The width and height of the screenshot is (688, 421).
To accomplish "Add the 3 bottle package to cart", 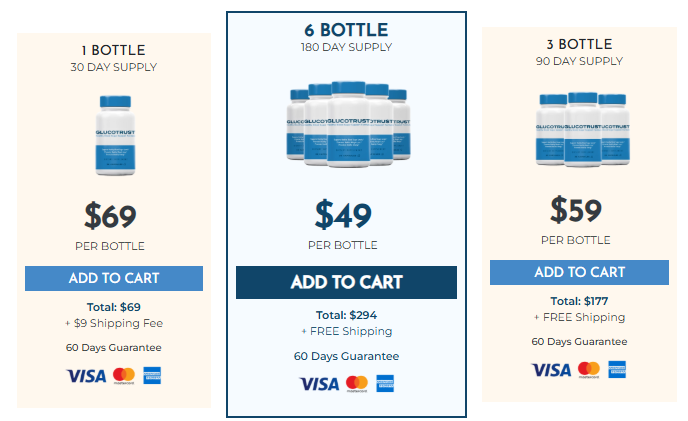I will coord(579,272).
